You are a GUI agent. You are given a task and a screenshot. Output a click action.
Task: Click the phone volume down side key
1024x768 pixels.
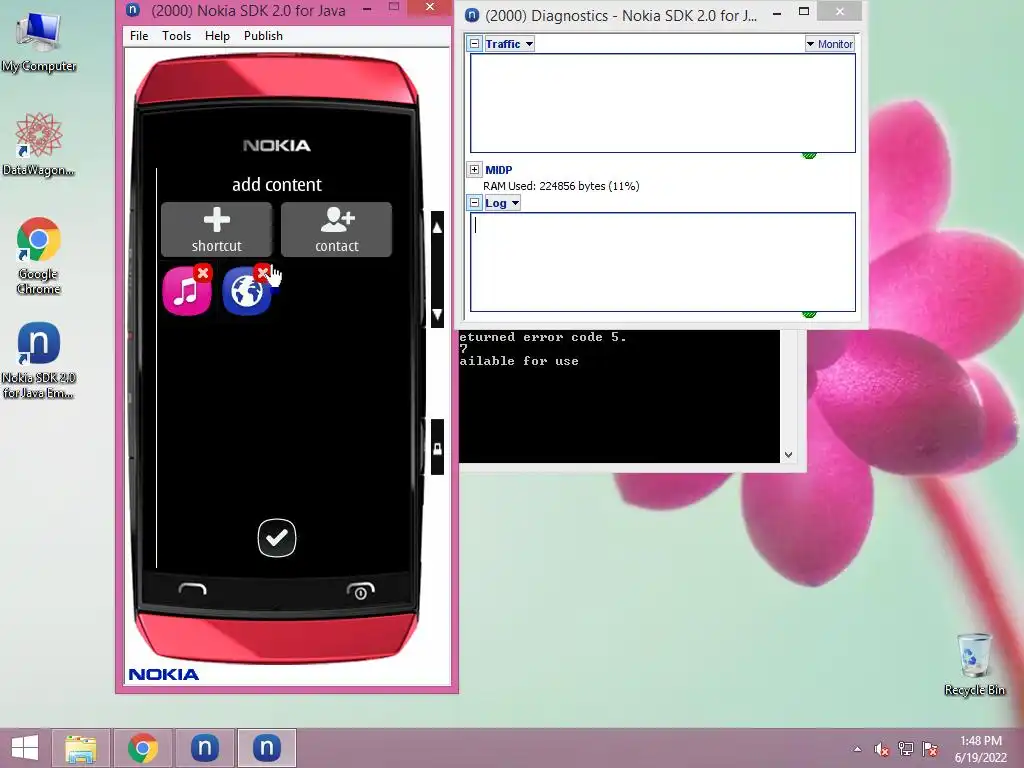tap(438, 313)
